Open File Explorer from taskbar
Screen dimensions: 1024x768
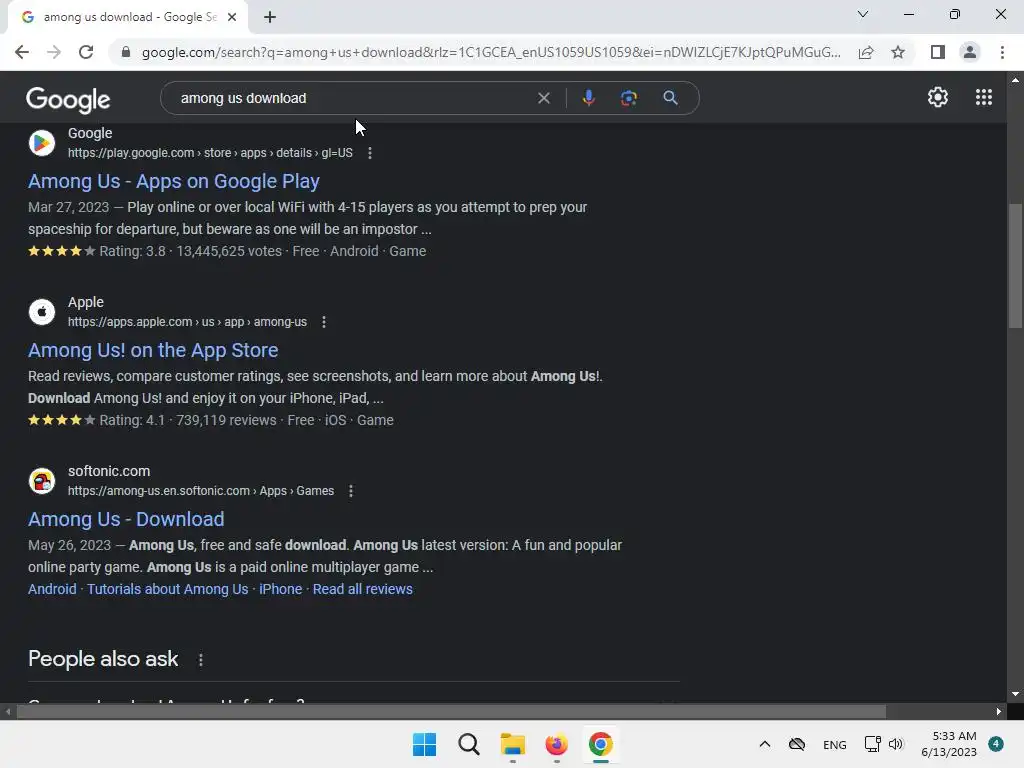[513, 744]
